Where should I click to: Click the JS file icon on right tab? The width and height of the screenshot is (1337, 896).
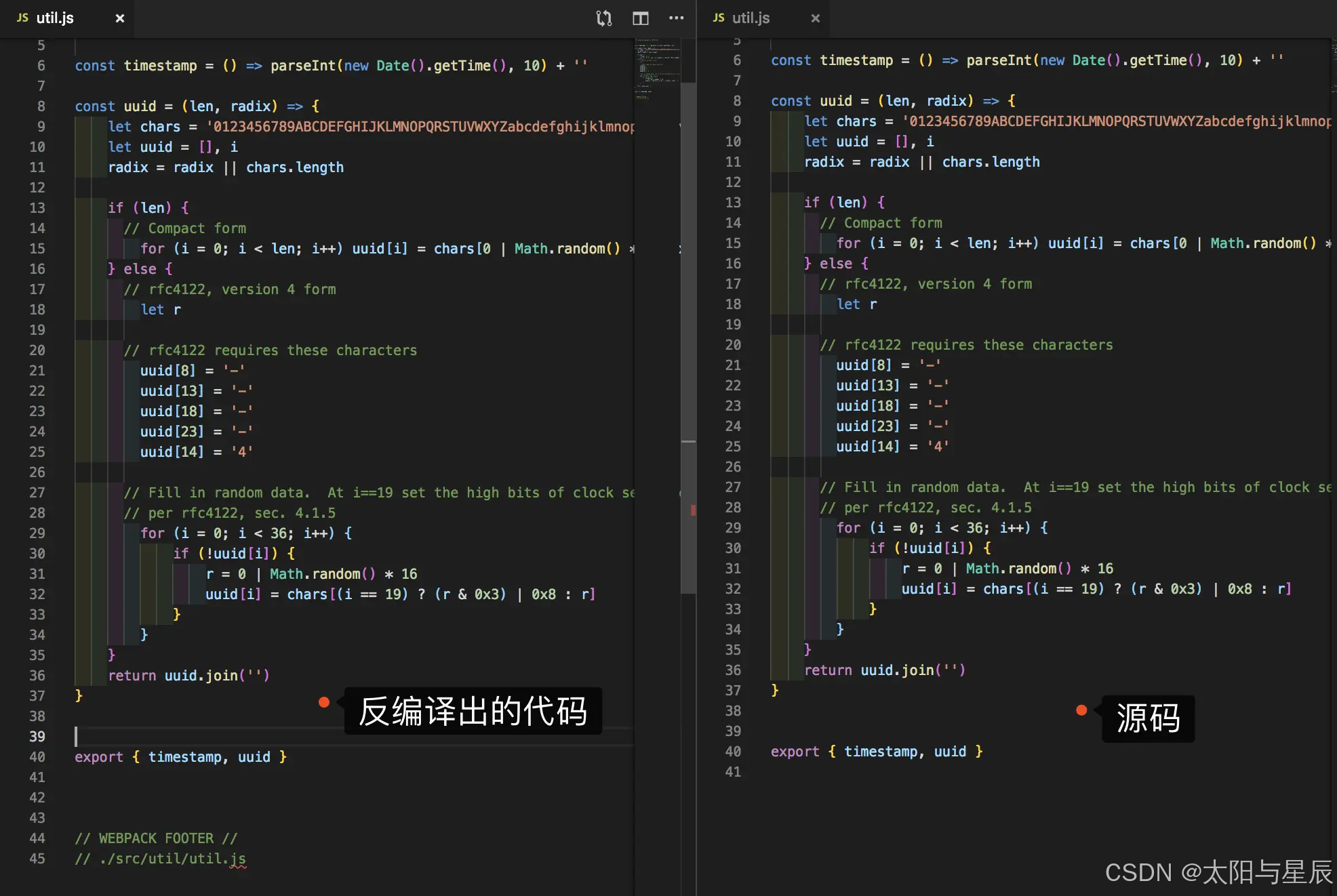[x=719, y=18]
